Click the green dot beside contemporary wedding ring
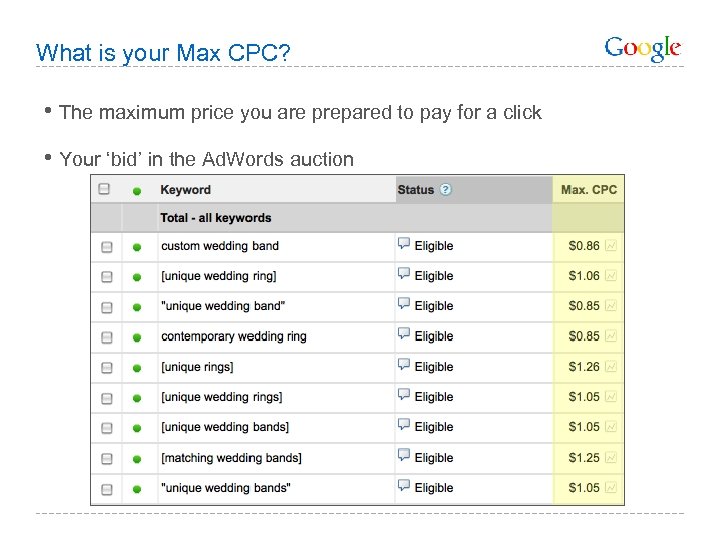The width and height of the screenshot is (720, 540). pyautogui.click(x=137, y=337)
